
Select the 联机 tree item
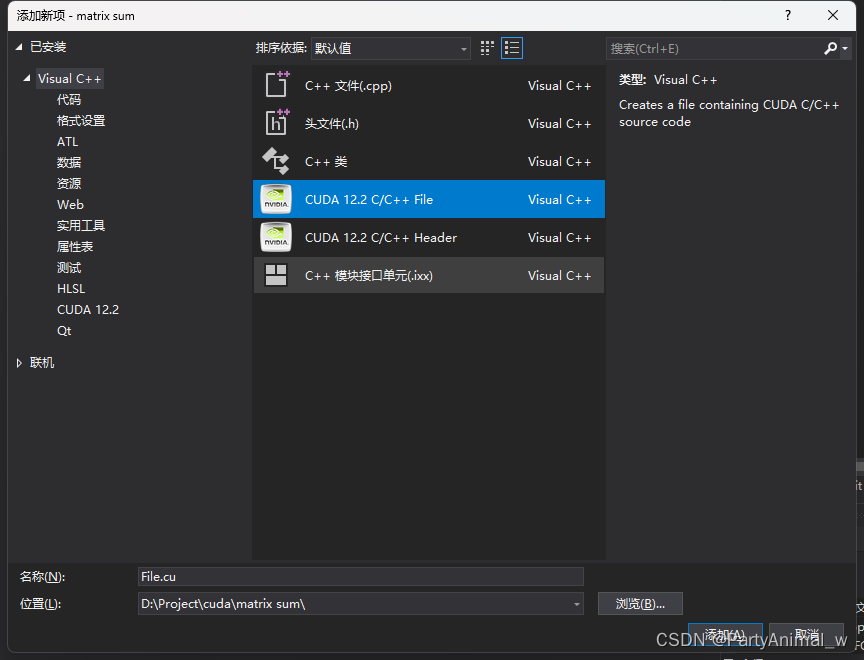(x=42, y=363)
